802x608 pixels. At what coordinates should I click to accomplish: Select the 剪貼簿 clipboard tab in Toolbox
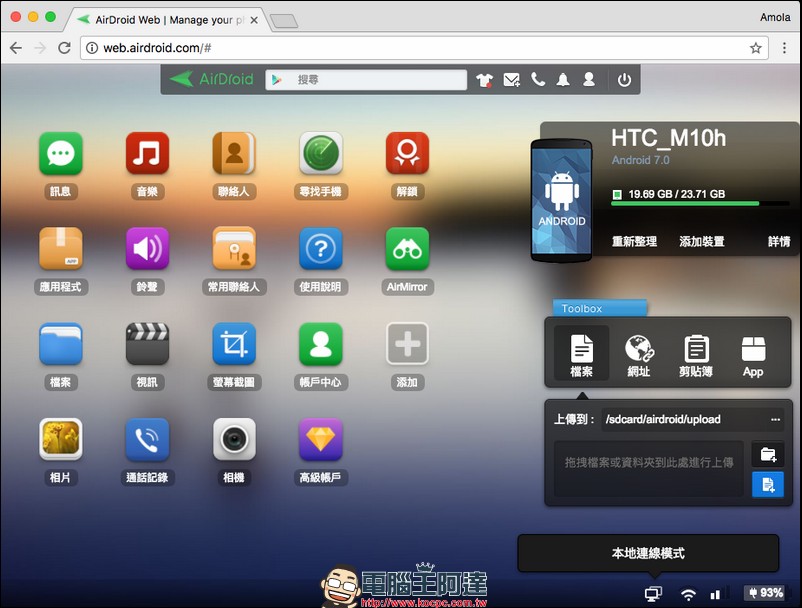pos(696,355)
